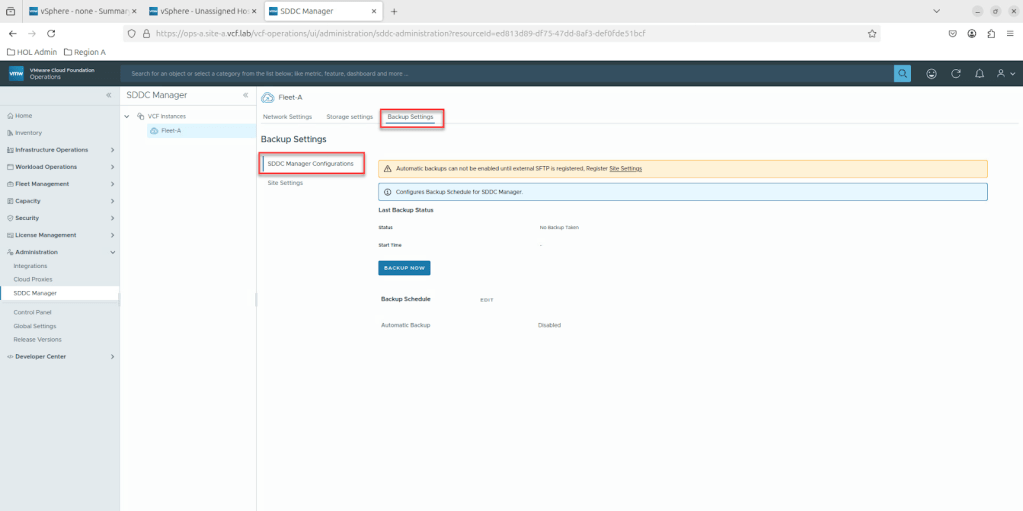Image resolution: width=1023 pixels, height=511 pixels.
Task: Click the BACKUP NOW button
Action: click(405, 268)
